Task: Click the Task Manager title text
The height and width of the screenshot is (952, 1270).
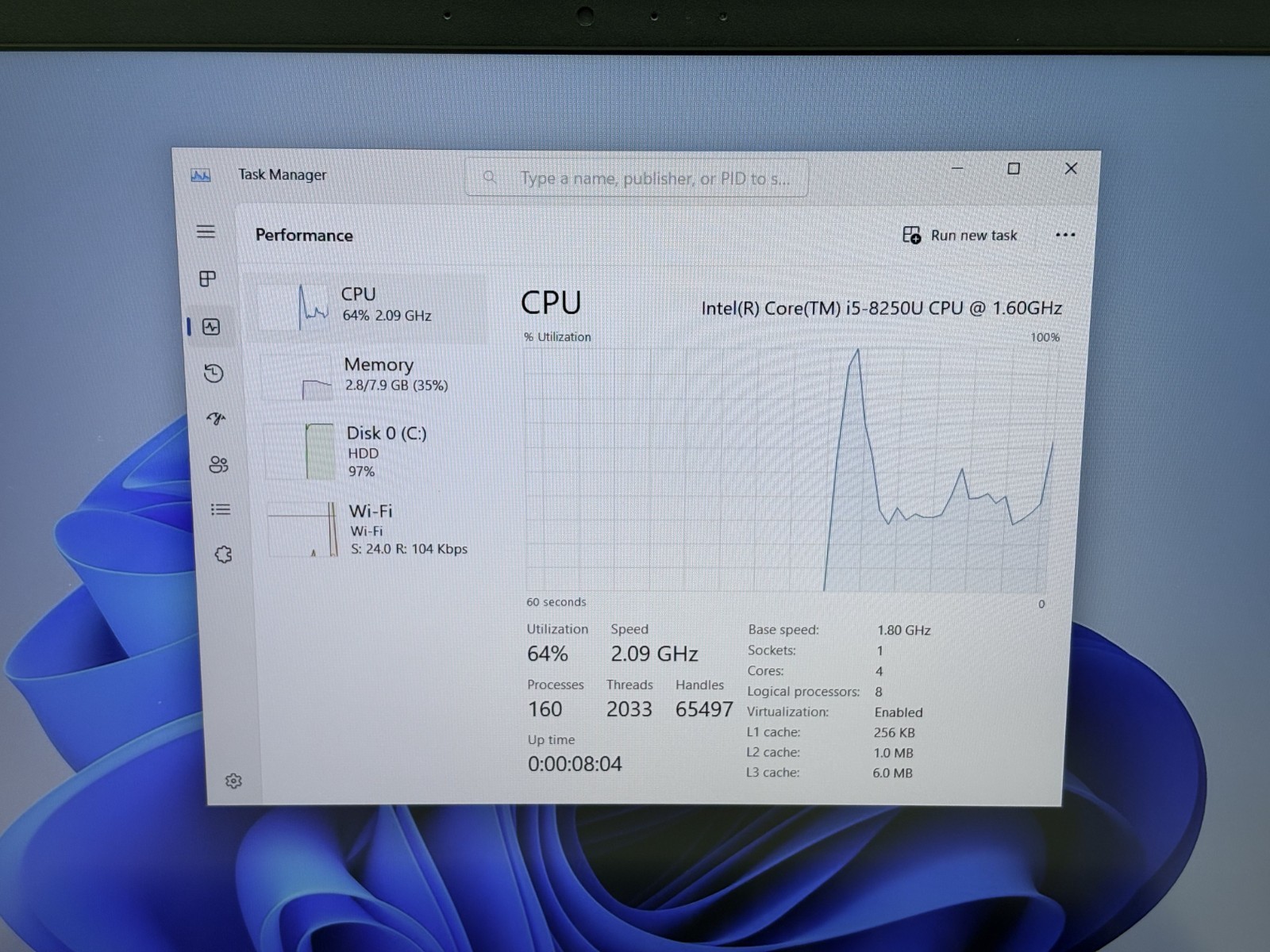Action: click(x=283, y=175)
